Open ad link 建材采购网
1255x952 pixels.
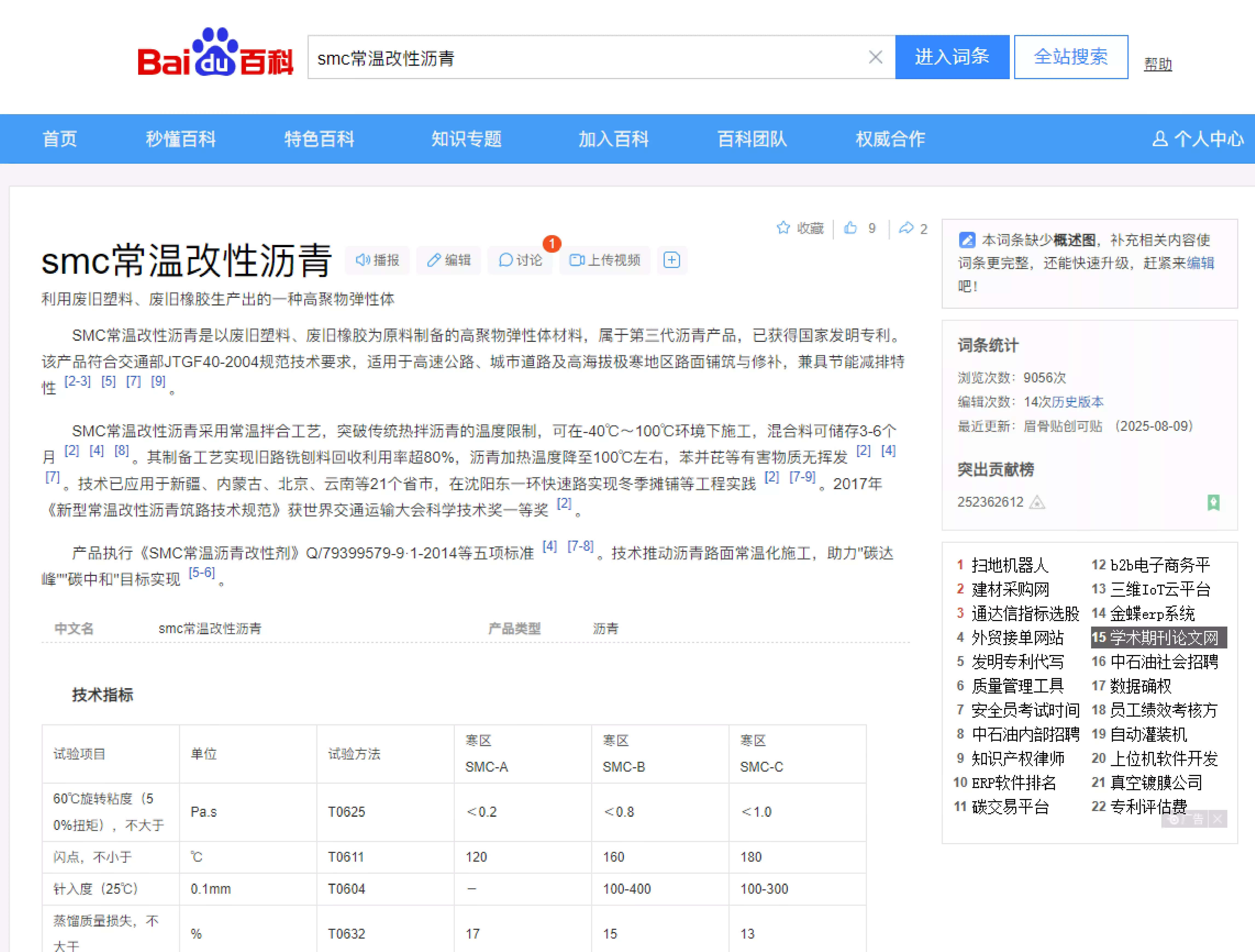click(x=1010, y=590)
